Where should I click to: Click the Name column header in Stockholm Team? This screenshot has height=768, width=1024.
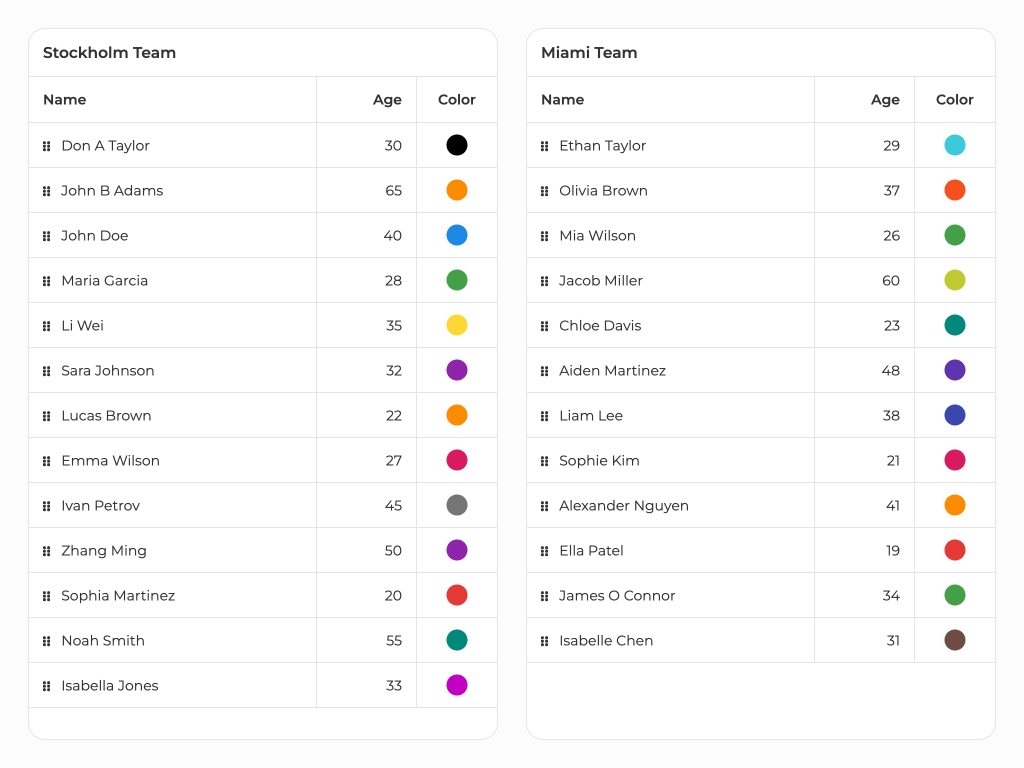pyautogui.click(x=65, y=100)
